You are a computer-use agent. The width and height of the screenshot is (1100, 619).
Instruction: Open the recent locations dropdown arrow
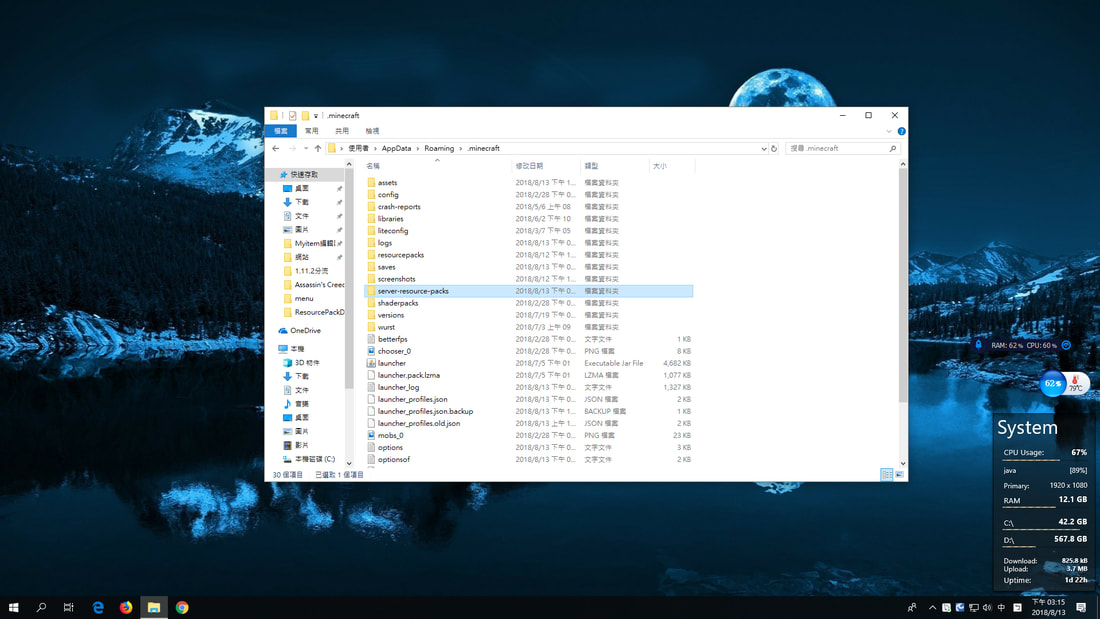[x=306, y=149]
